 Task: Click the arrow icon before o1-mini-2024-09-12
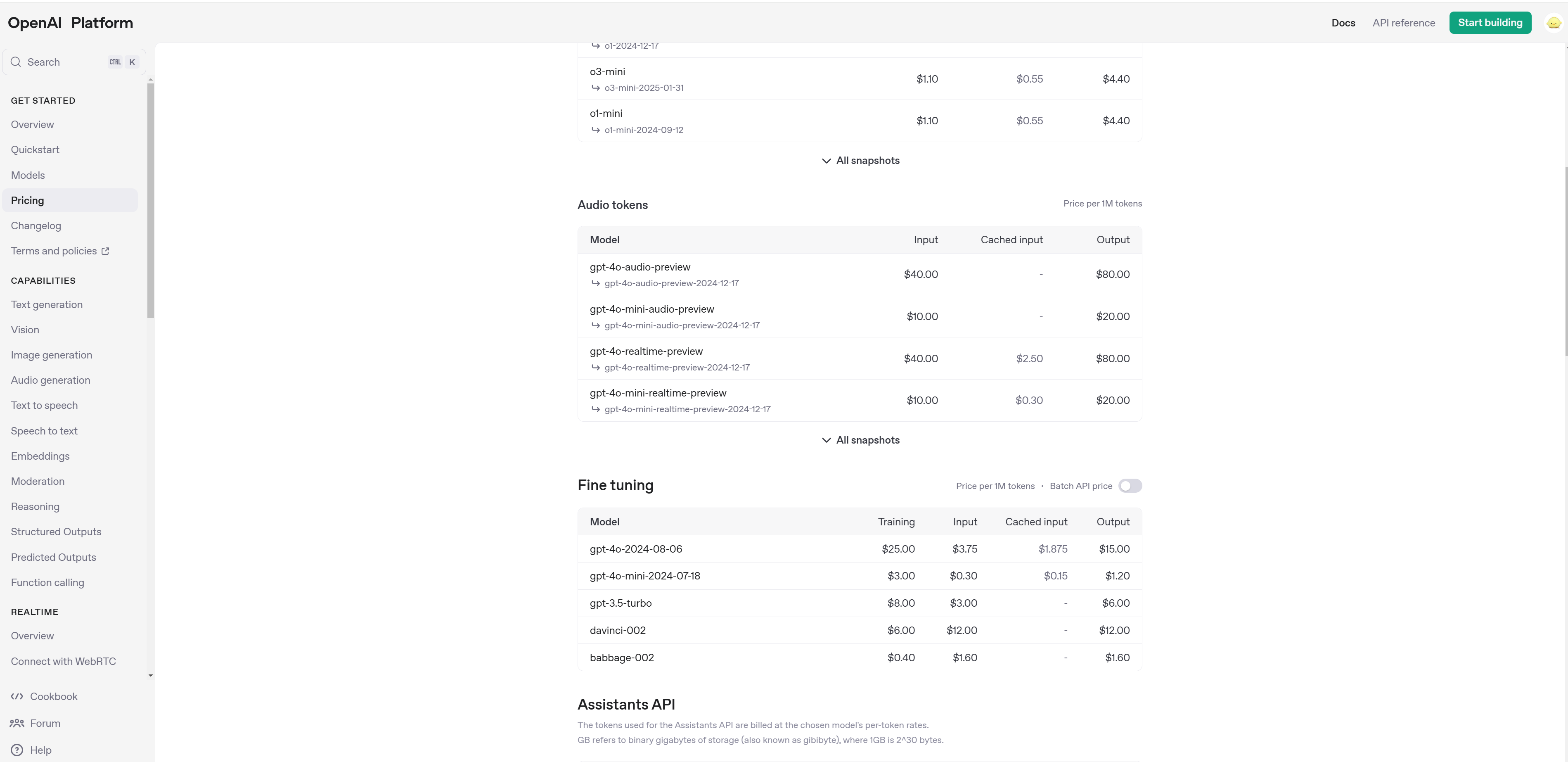point(596,130)
